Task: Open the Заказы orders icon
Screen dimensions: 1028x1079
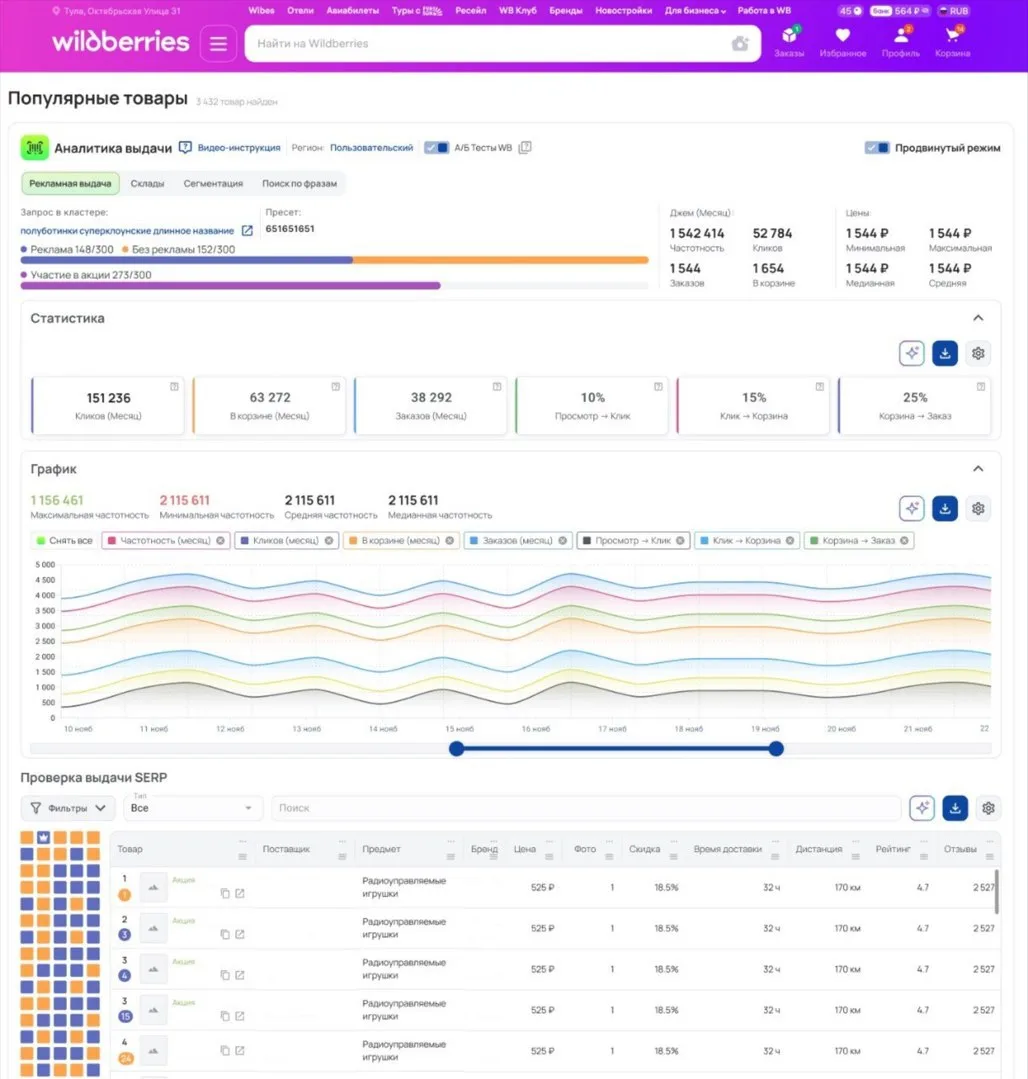Action: [789, 41]
